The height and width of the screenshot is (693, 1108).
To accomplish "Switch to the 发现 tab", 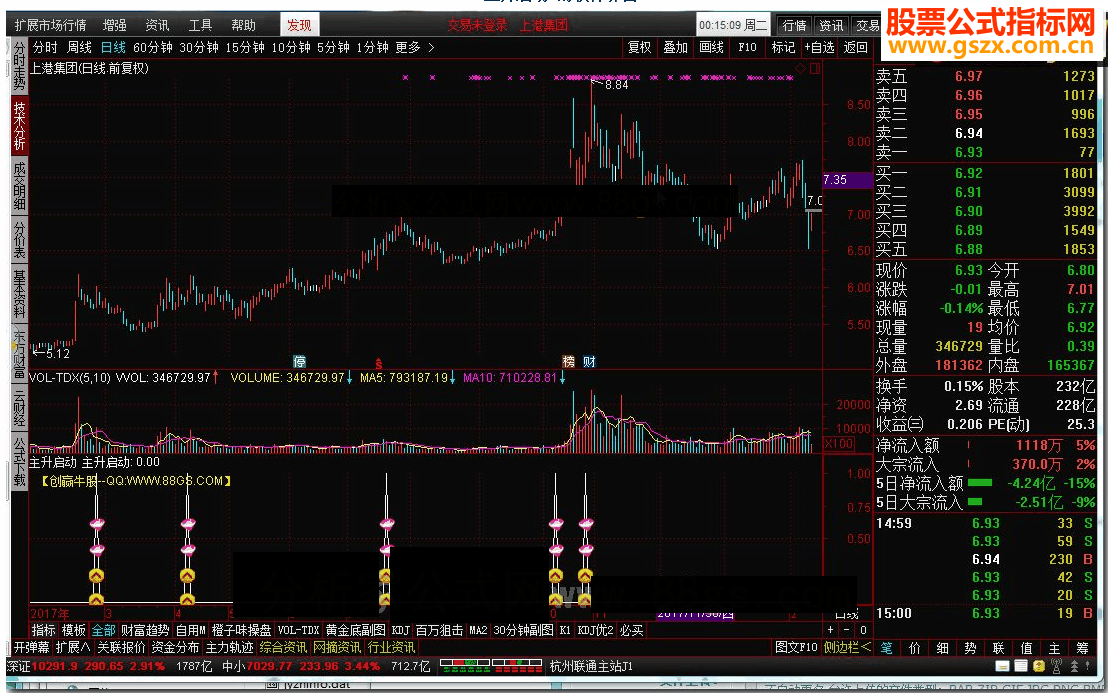I will pos(299,25).
